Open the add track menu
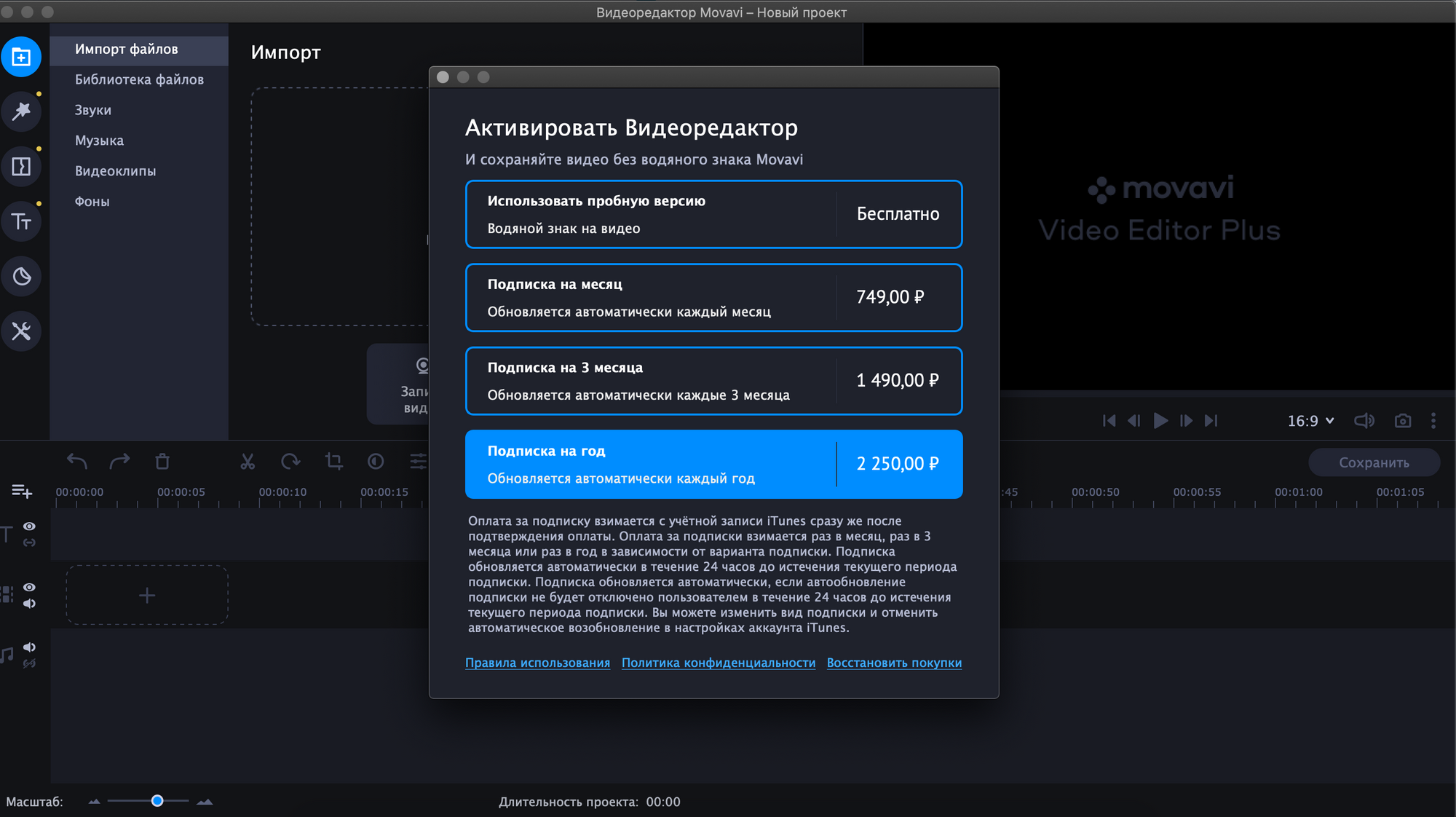Image resolution: width=1456 pixels, height=817 pixels. pos(22,492)
